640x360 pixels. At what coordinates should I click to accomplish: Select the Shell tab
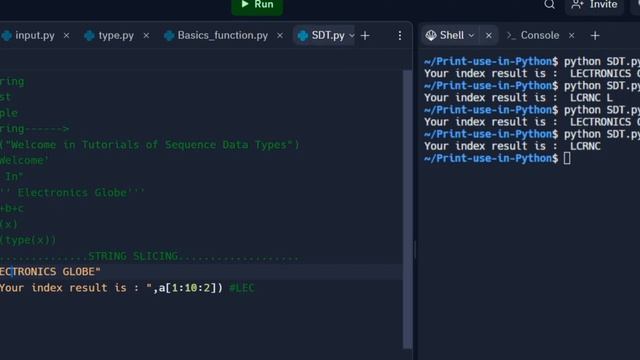pyautogui.click(x=451, y=36)
